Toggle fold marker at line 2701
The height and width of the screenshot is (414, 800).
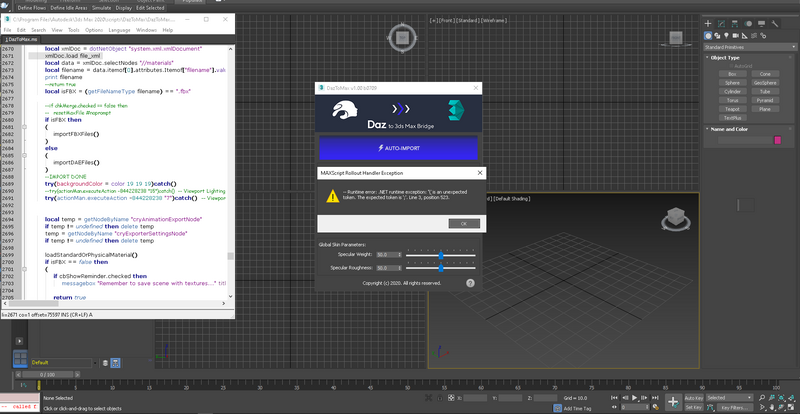(x=24, y=269)
